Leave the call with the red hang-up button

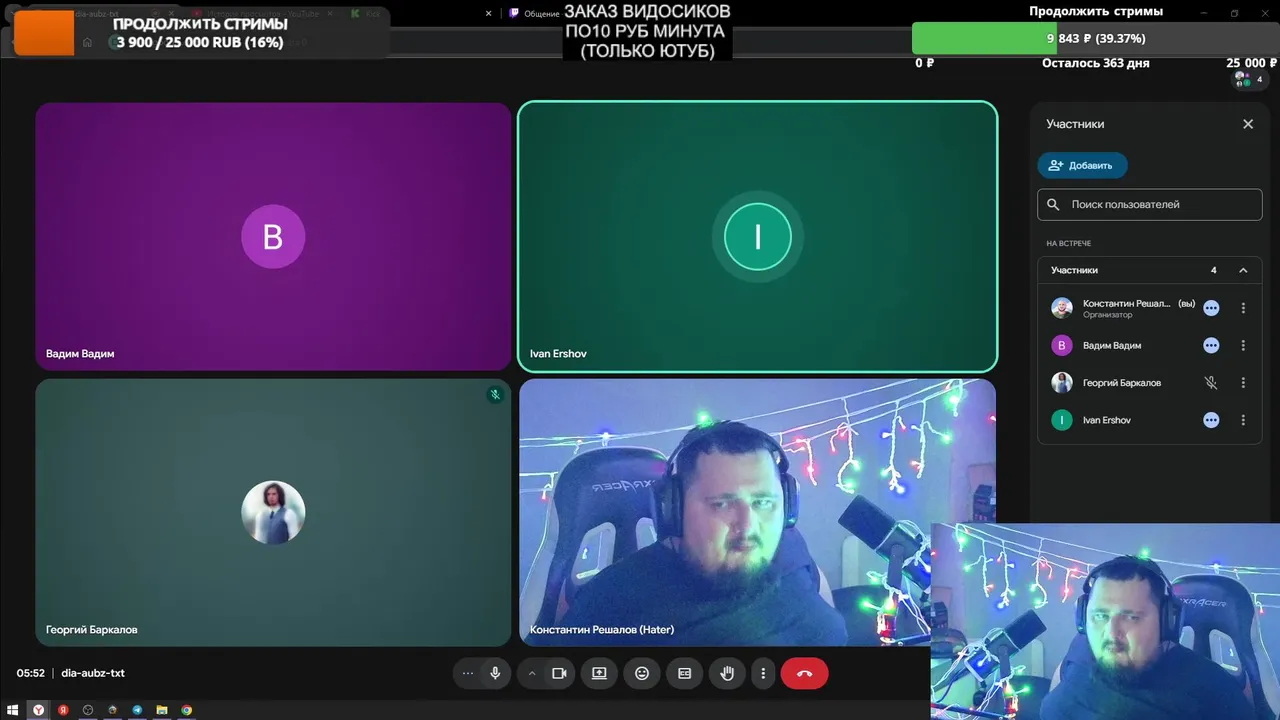(x=804, y=673)
